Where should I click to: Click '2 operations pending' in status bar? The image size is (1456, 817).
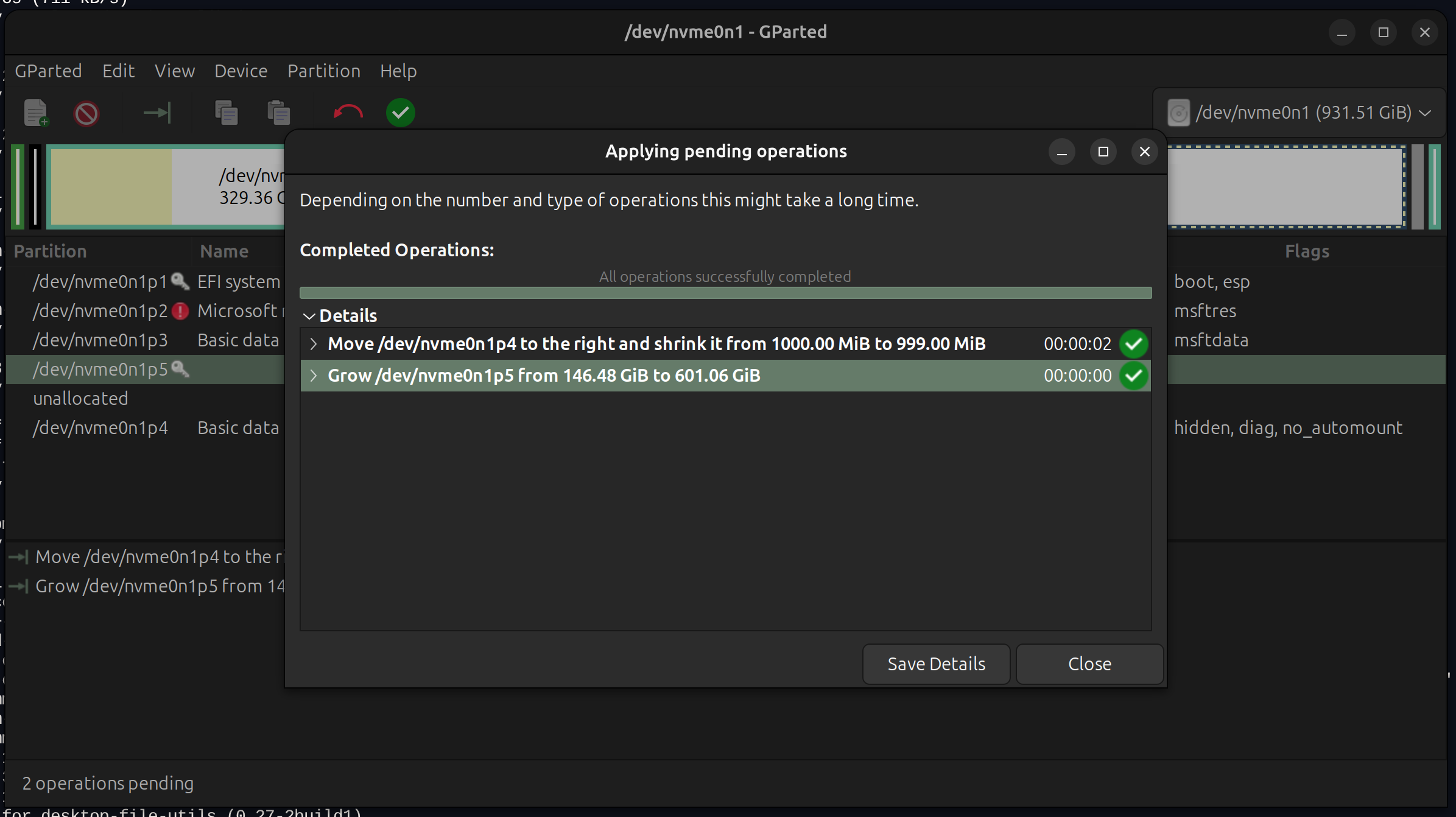click(x=108, y=783)
